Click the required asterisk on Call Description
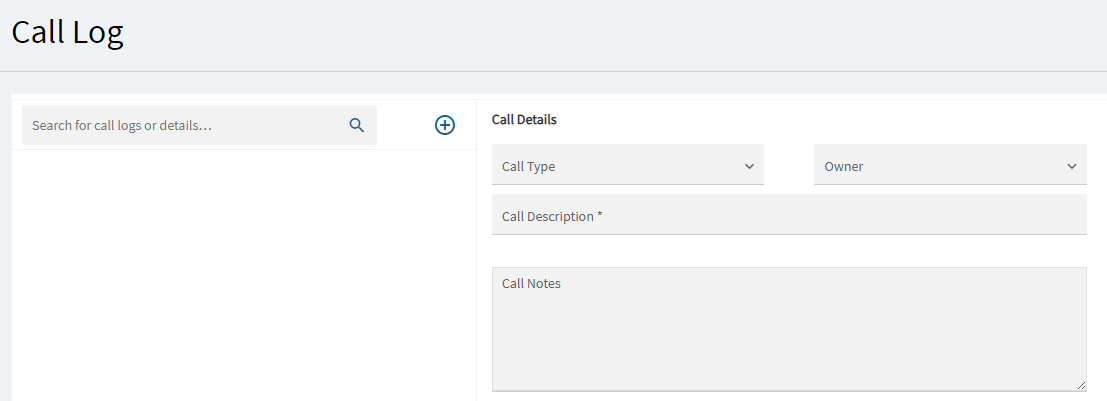 coord(600,214)
